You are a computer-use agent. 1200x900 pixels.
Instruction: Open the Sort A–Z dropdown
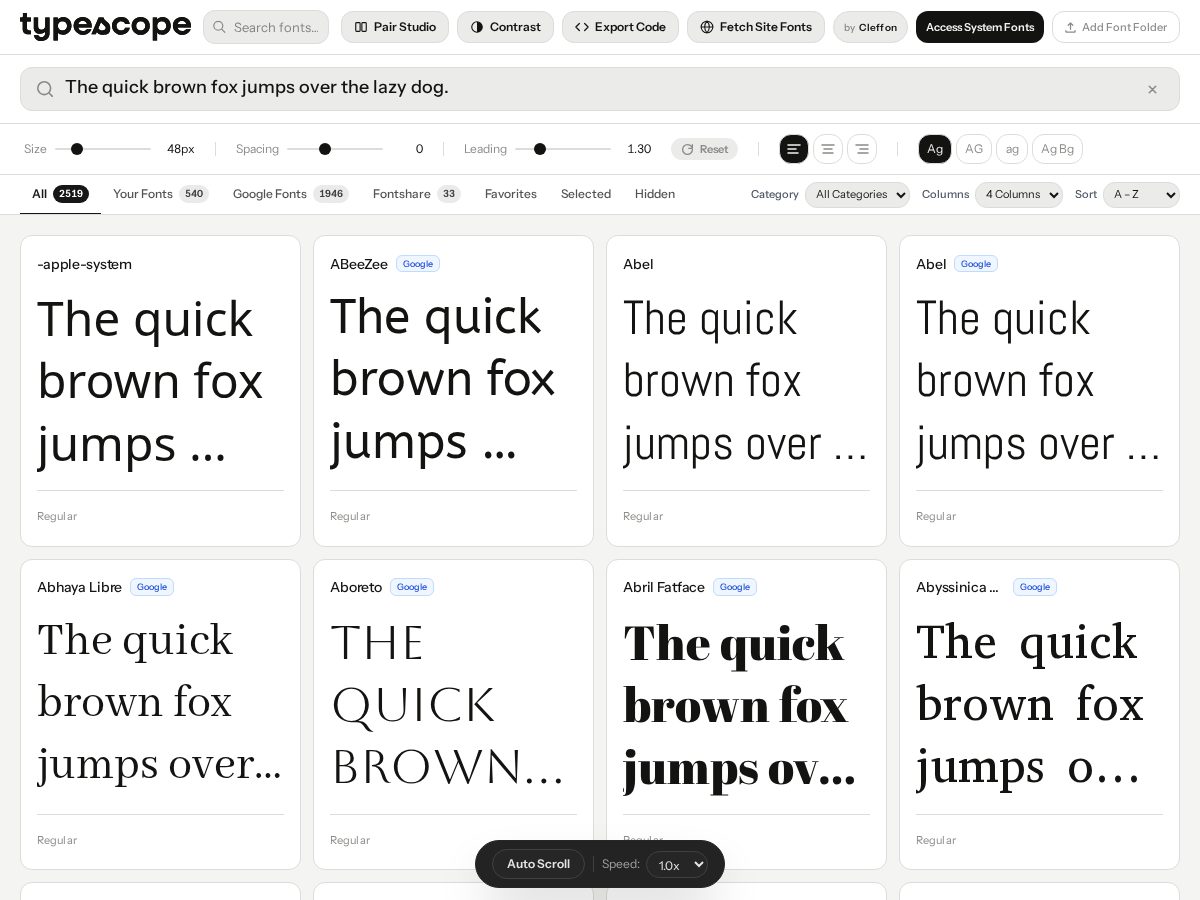point(1141,194)
